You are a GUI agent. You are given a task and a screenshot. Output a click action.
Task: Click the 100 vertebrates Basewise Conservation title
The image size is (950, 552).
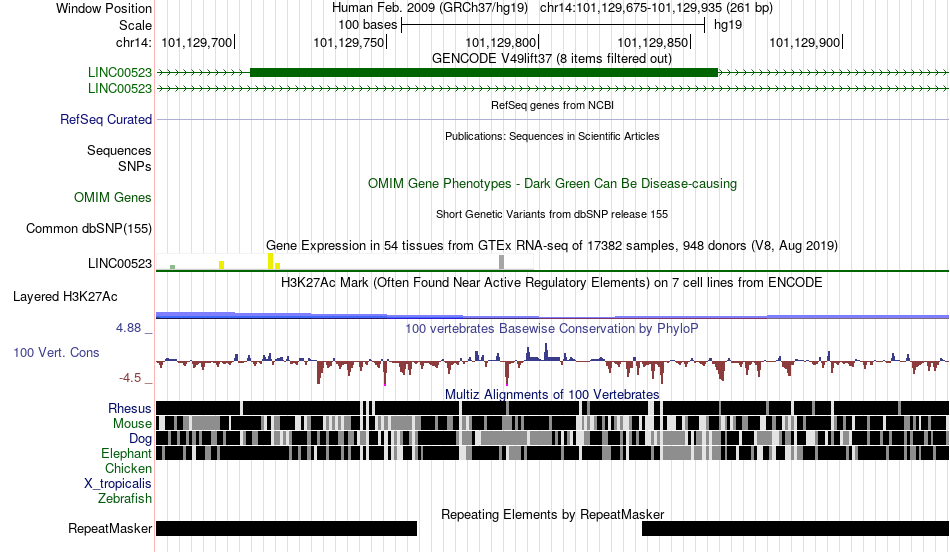(552, 328)
